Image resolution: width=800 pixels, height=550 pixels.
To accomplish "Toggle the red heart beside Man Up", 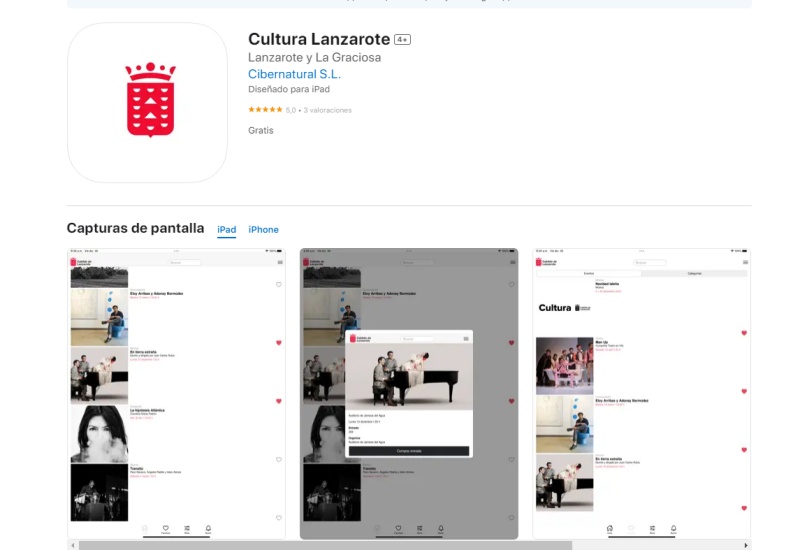I will pos(744,333).
